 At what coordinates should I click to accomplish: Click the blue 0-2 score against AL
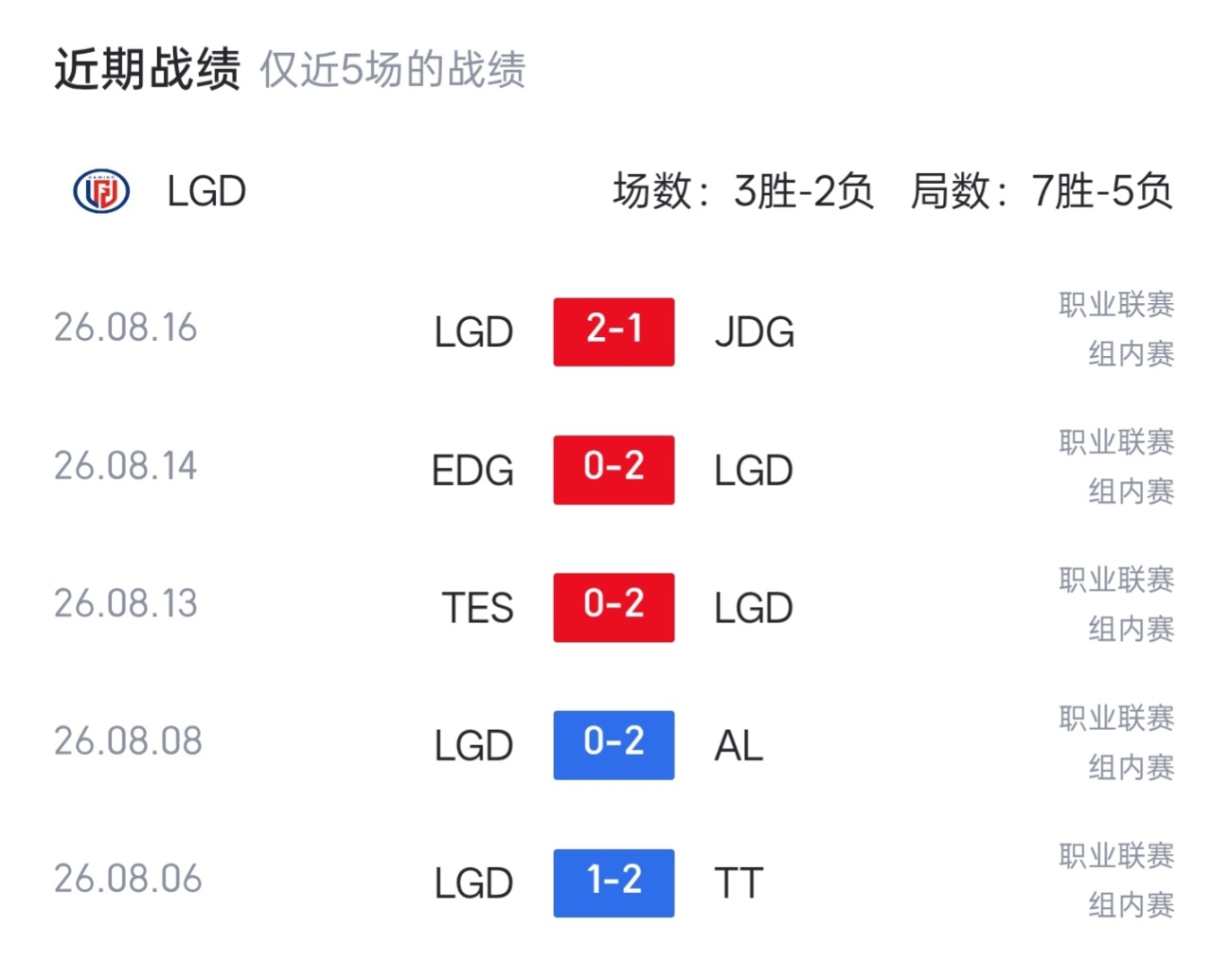point(614,745)
